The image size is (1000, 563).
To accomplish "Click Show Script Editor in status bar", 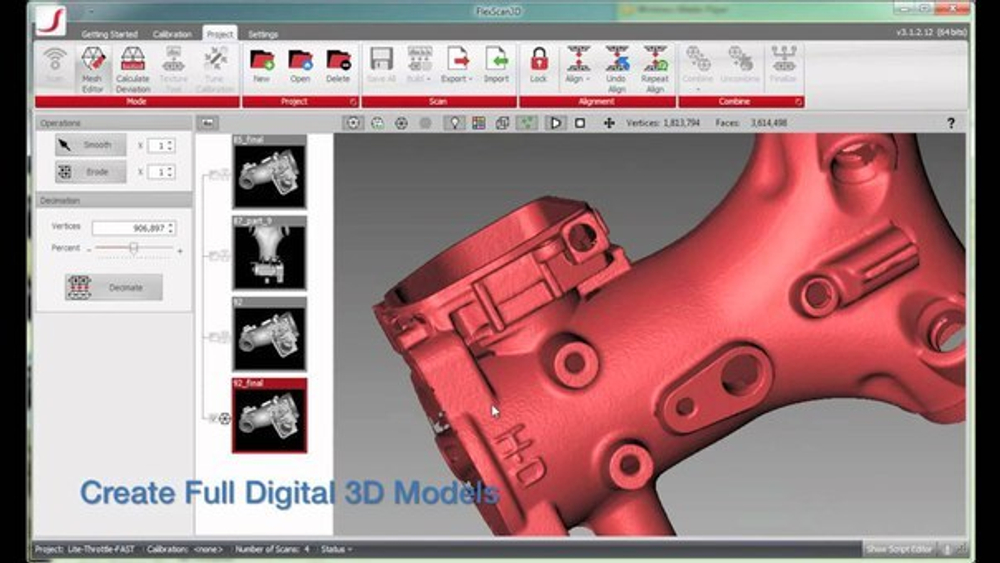I will tap(899, 549).
